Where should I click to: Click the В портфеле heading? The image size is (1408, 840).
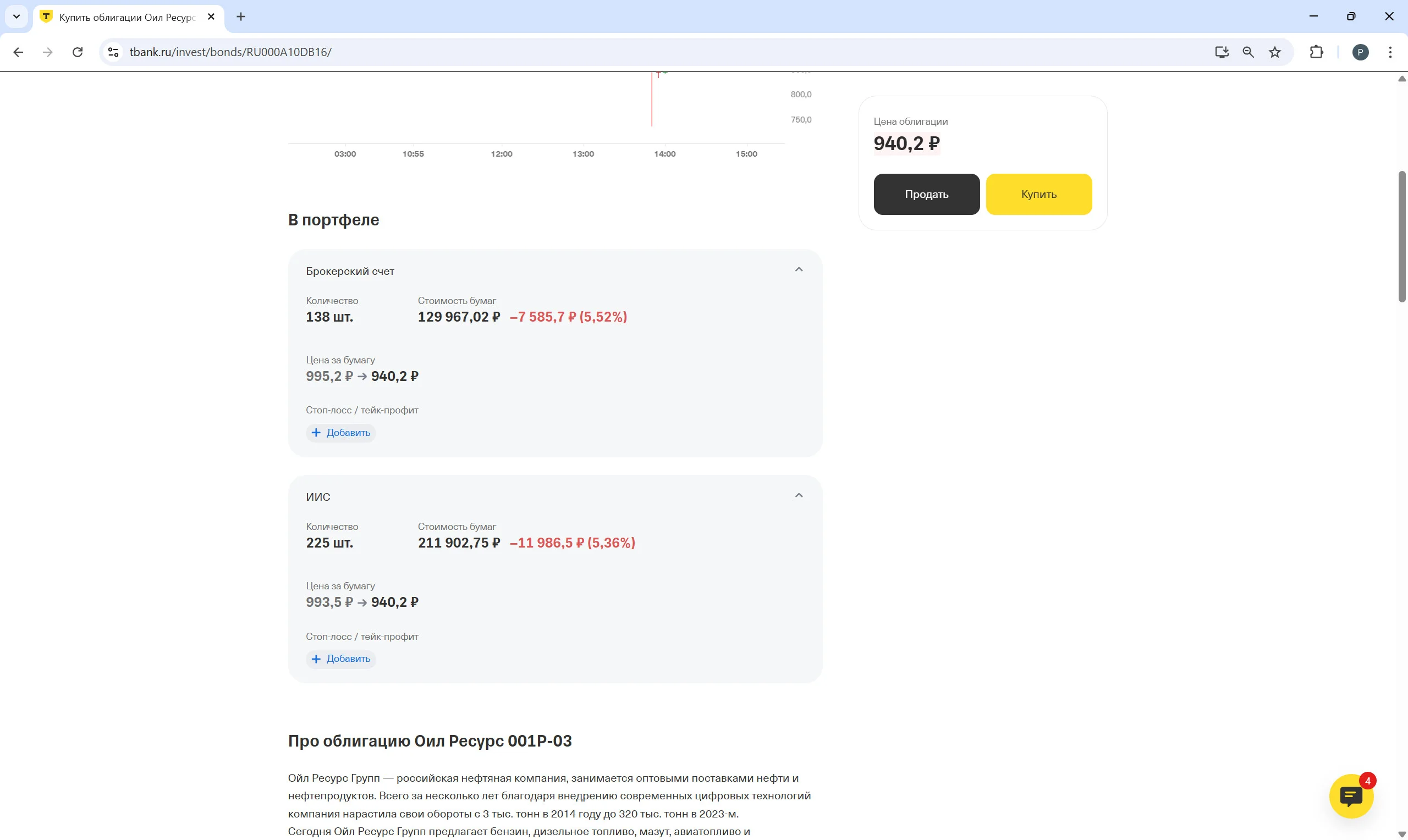point(333,220)
